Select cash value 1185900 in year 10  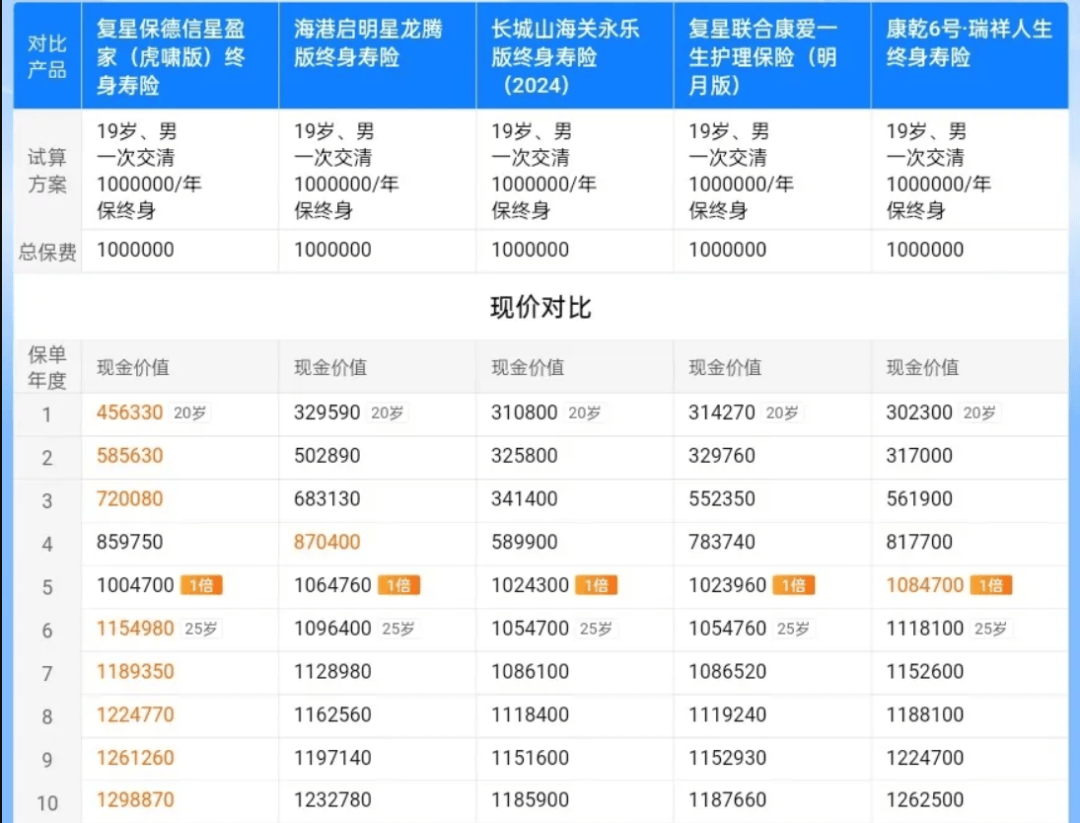tap(530, 800)
